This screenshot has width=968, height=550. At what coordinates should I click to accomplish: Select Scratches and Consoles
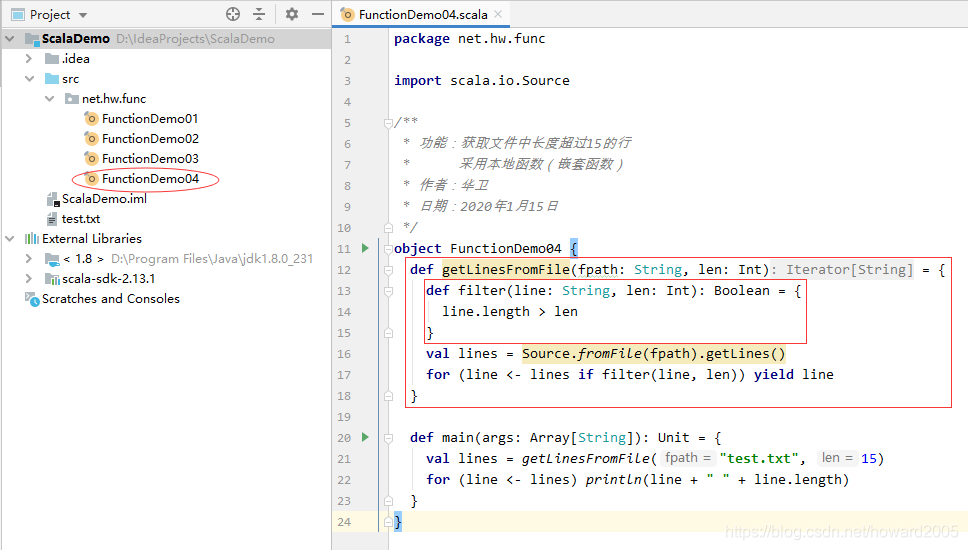coord(111,299)
